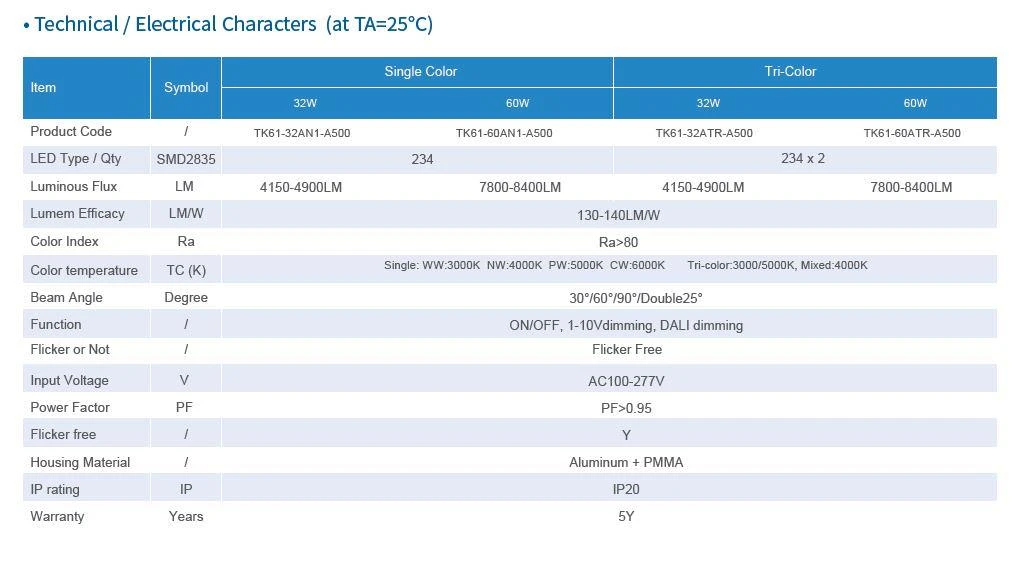Viewport: 1021px width, 568px height.
Task: Select the Item header cell
Action: (87, 88)
